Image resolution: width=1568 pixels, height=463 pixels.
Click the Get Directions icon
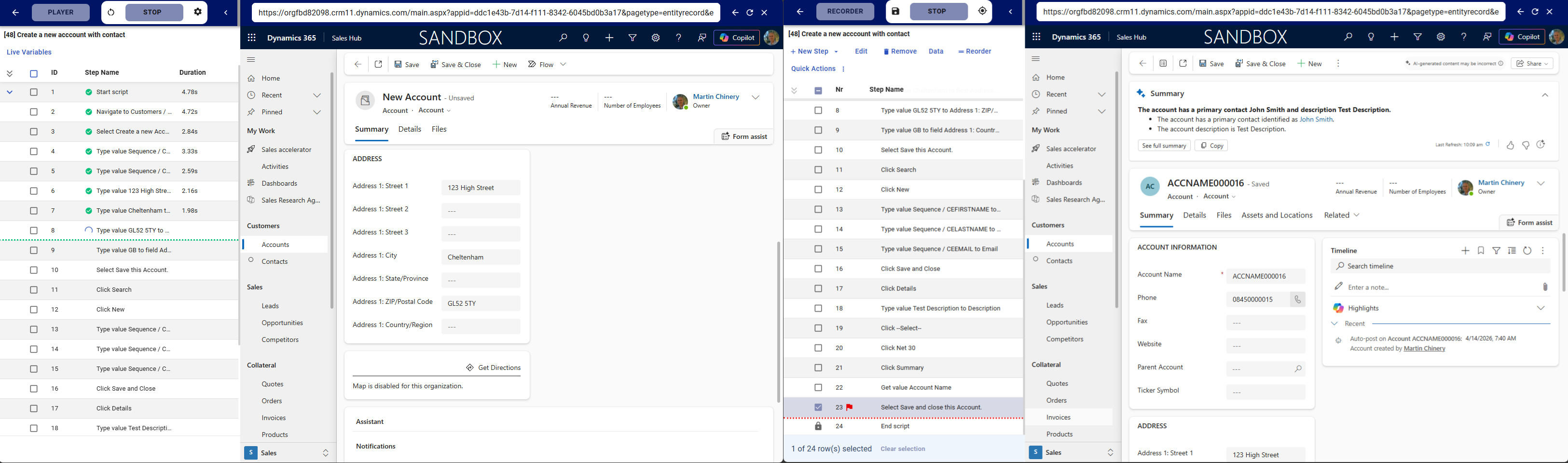click(x=469, y=368)
